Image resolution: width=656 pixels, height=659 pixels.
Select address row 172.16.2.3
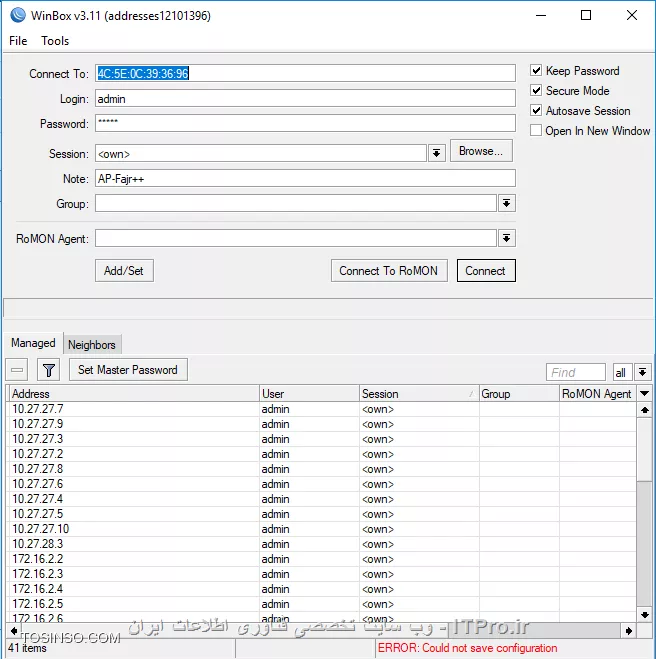(322, 574)
